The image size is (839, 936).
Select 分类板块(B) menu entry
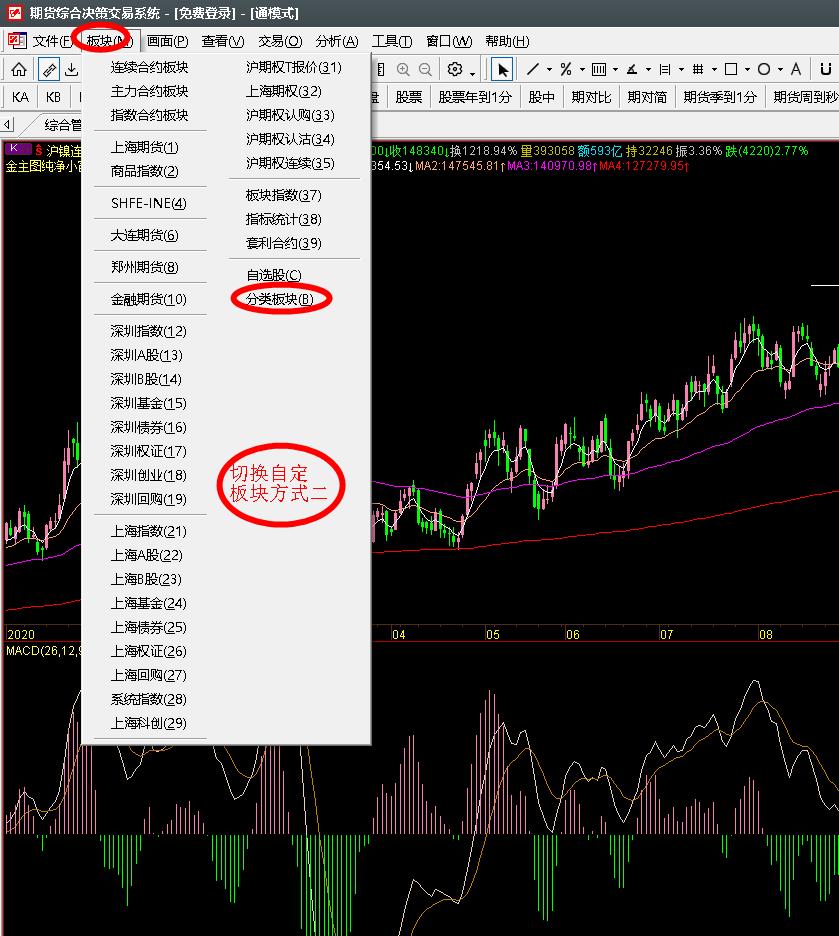point(280,299)
